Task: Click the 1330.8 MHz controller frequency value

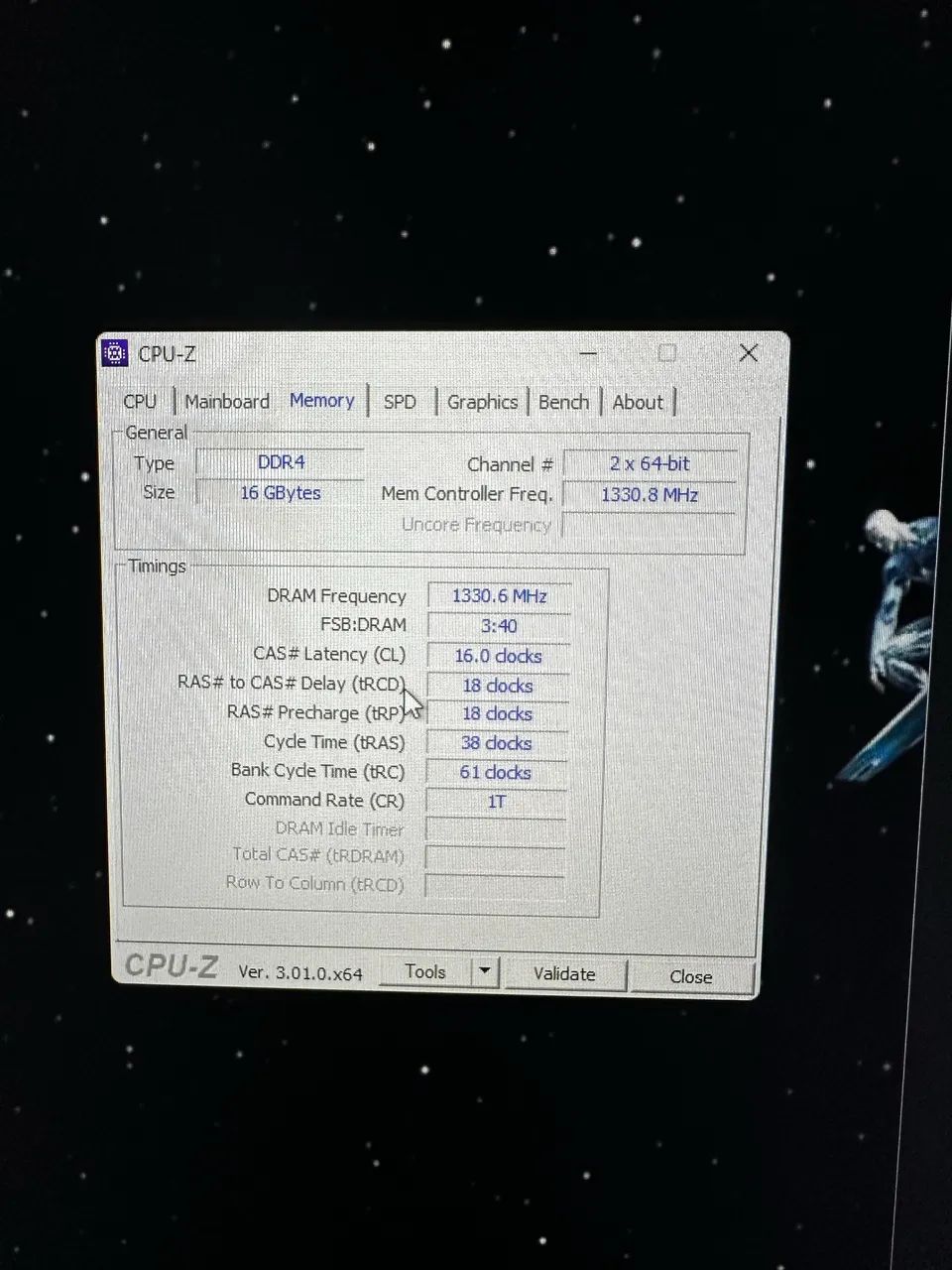Action: pyautogui.click(x=650, y=495)
